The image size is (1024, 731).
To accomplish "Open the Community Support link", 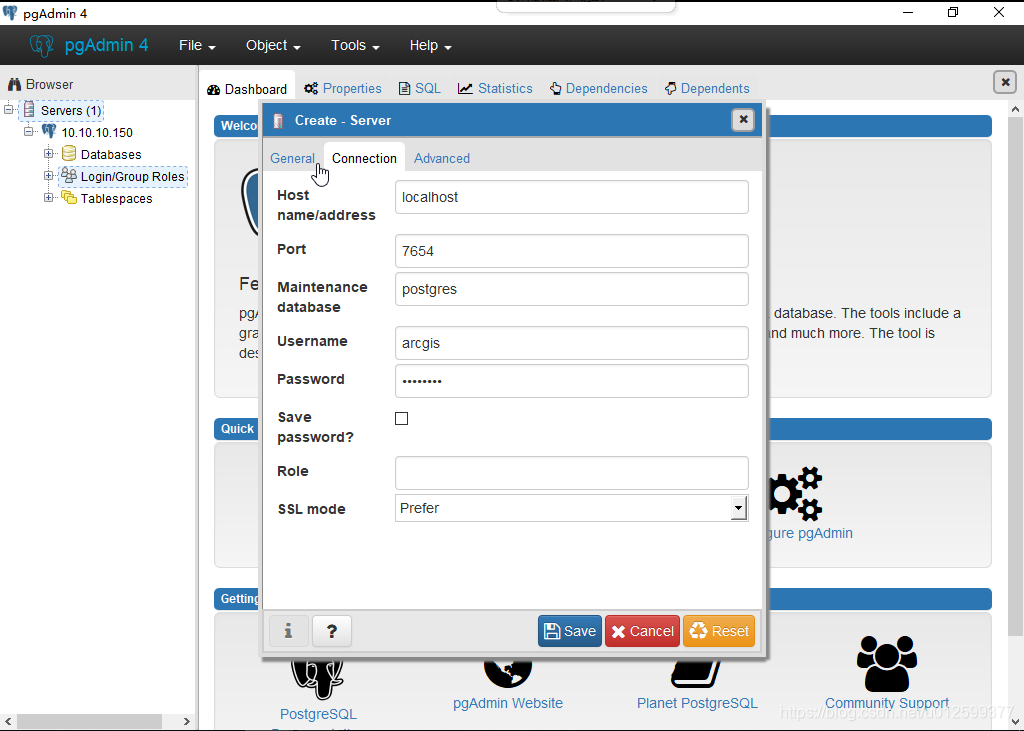I will (x=887, y=703).
